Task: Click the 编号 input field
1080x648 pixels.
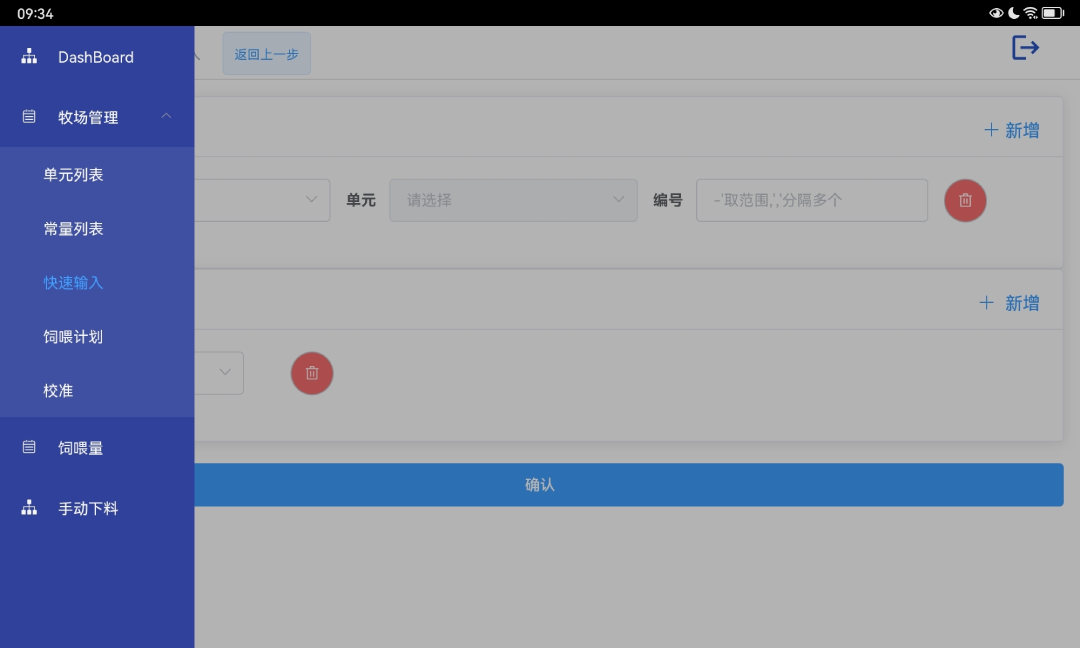Action: click(810, 200)
